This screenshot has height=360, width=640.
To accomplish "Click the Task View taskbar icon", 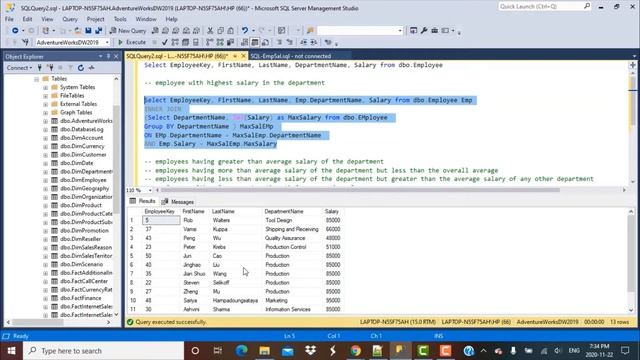I will click(218, 351).
